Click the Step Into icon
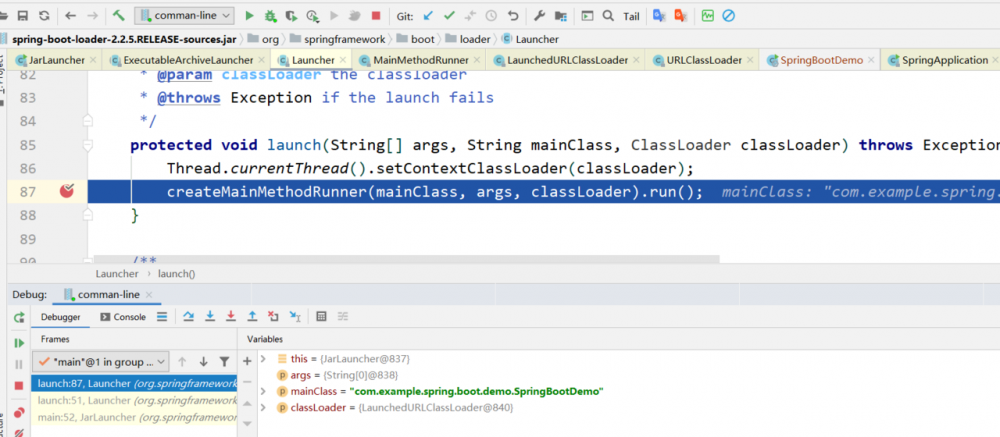The image size is (1000, 437). (210, 316)
